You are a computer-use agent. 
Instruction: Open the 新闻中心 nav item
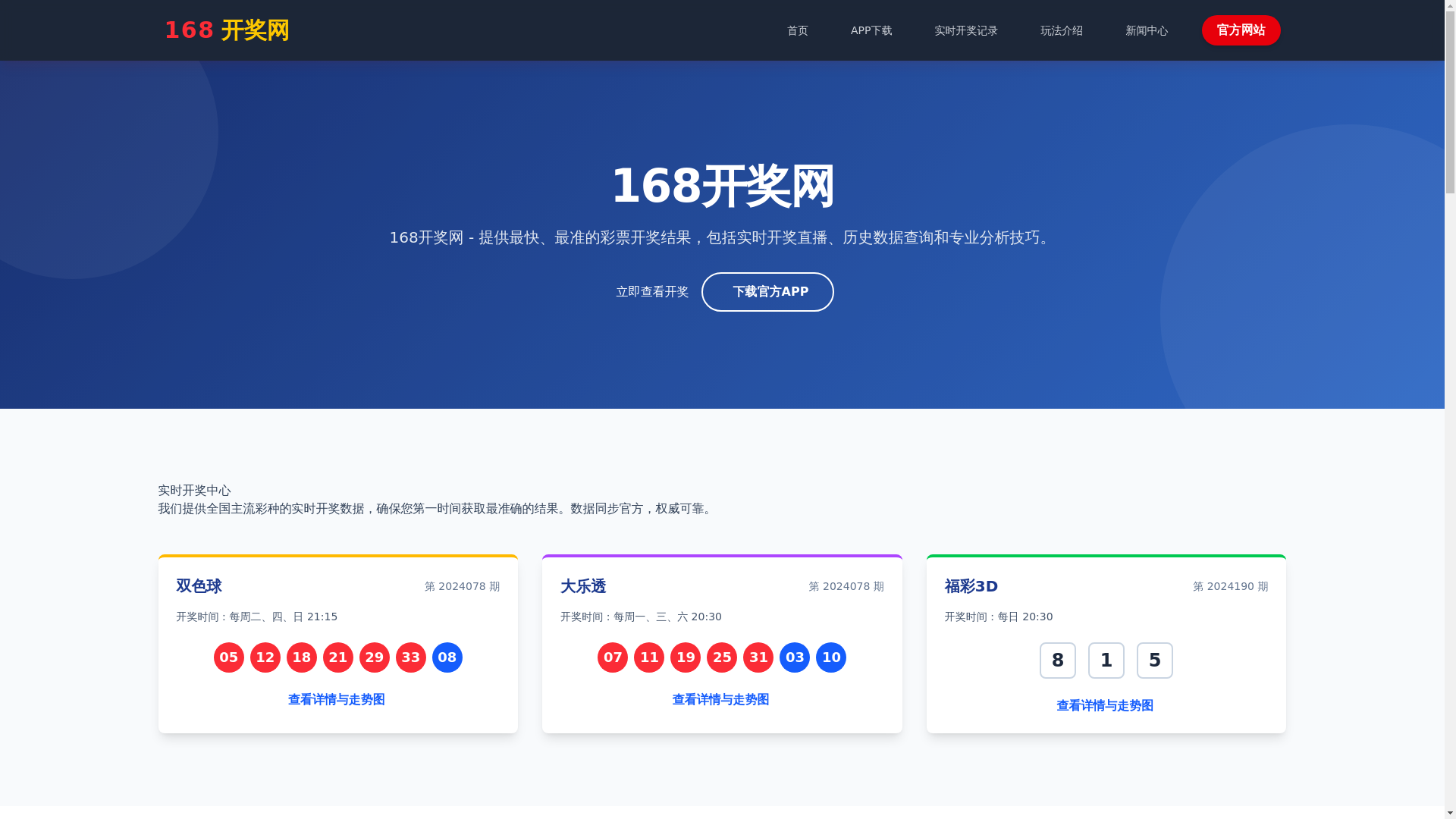tap(1146, 30)
